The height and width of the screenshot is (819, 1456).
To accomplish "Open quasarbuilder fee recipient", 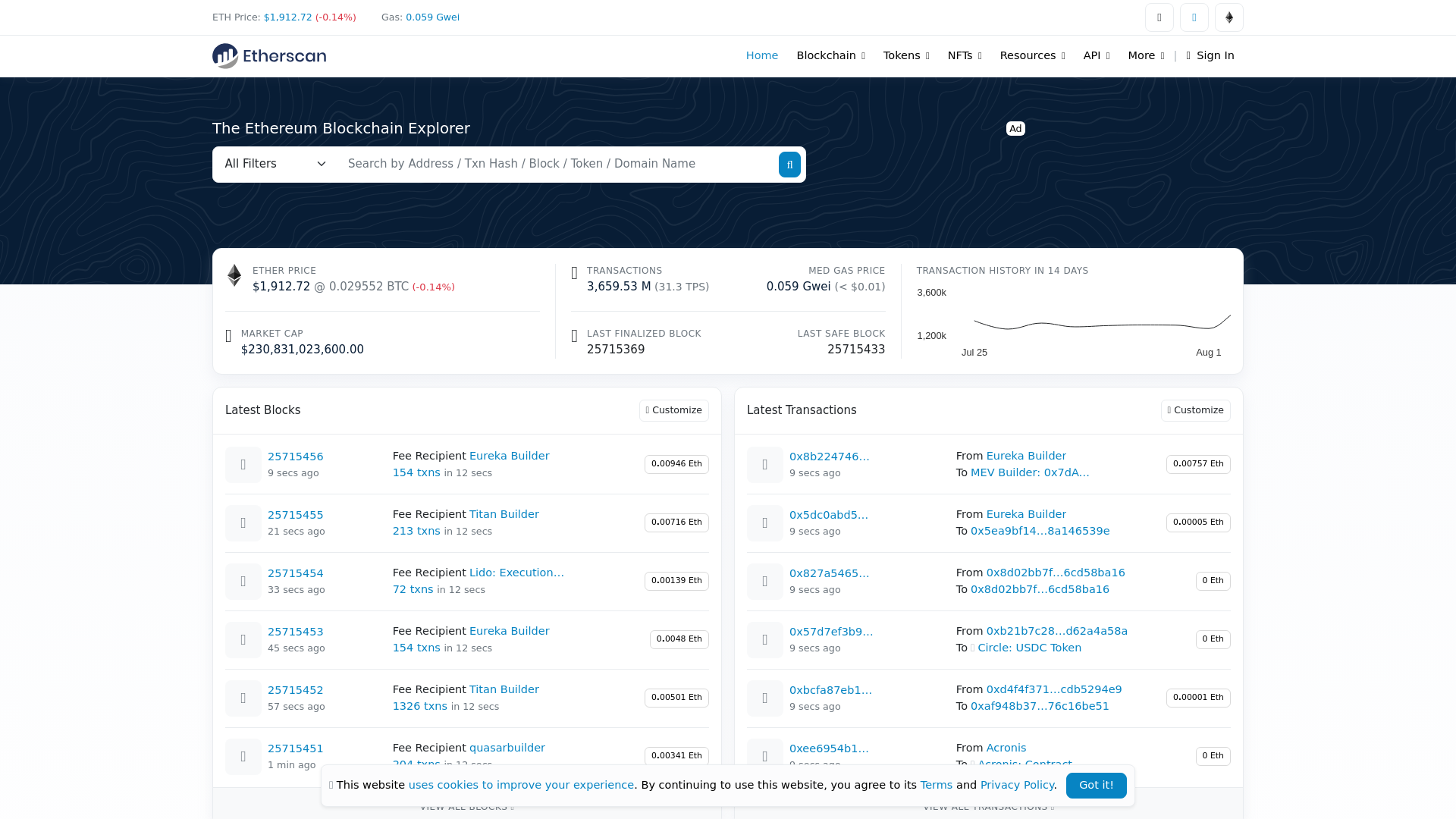I will 507,748.
